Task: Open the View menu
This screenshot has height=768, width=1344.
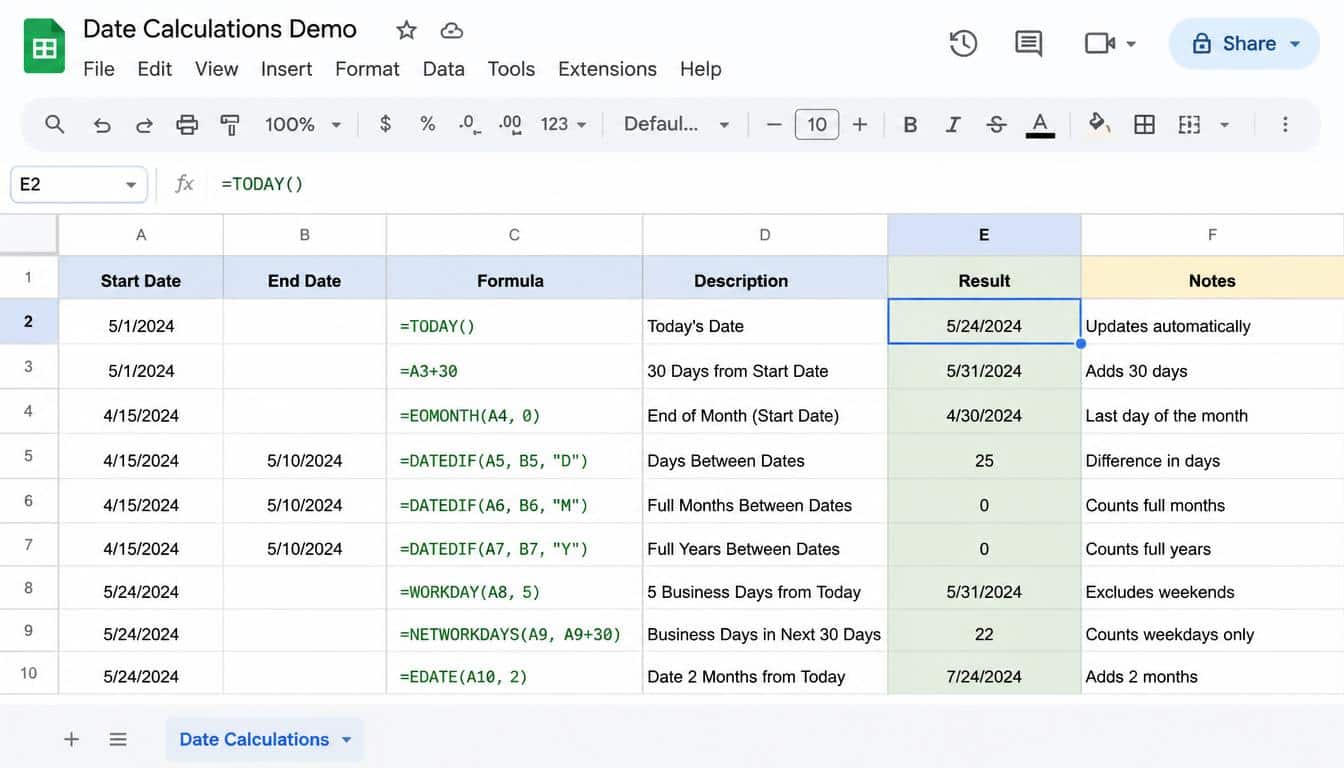Action: pyautogui.click(x=216, y=69)
